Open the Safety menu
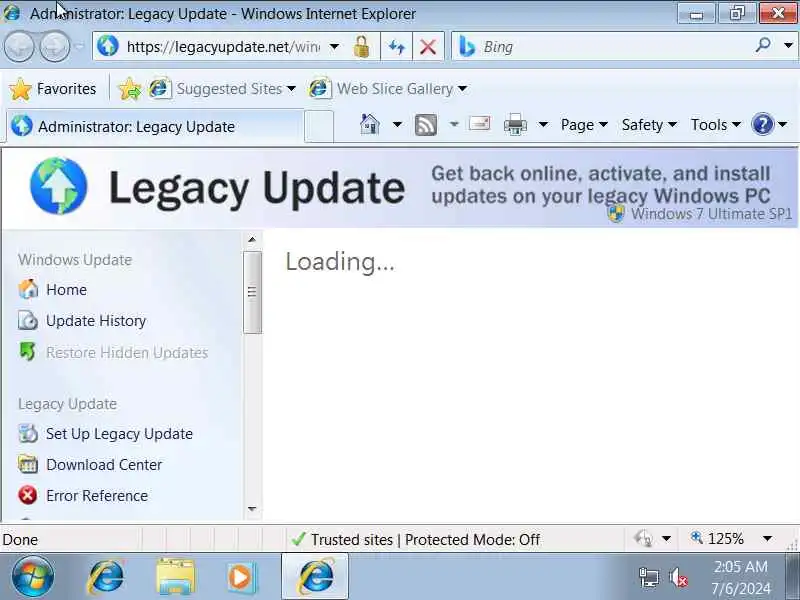 tap(649, 124)
